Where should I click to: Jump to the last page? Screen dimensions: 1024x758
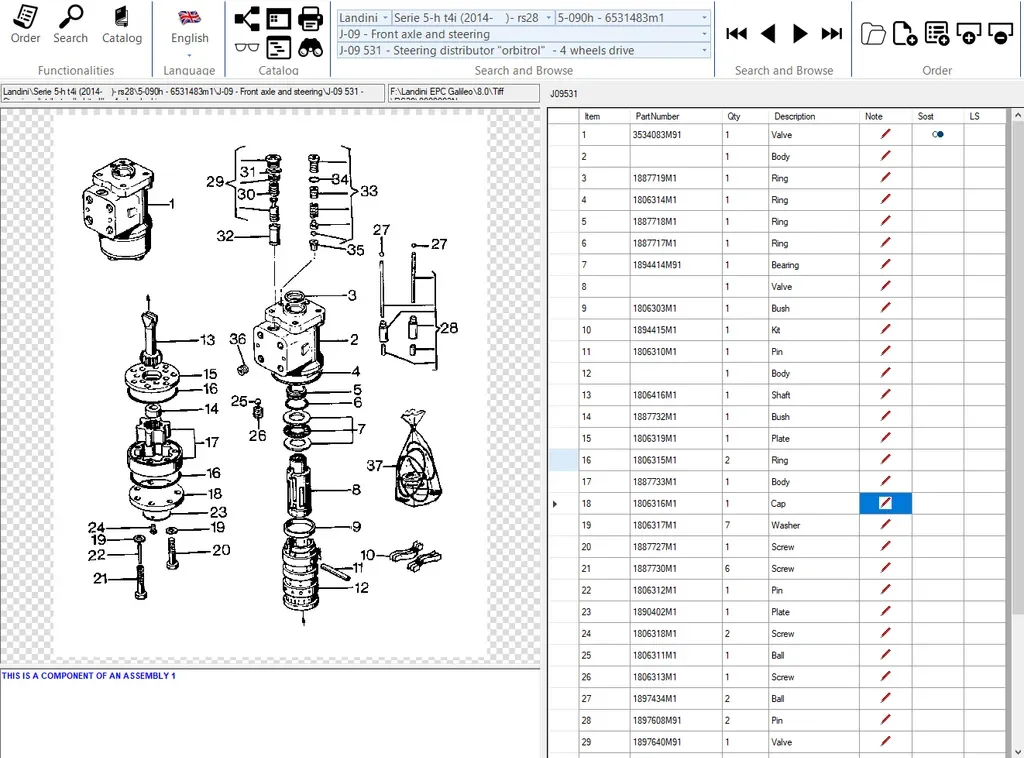(831, 34)
